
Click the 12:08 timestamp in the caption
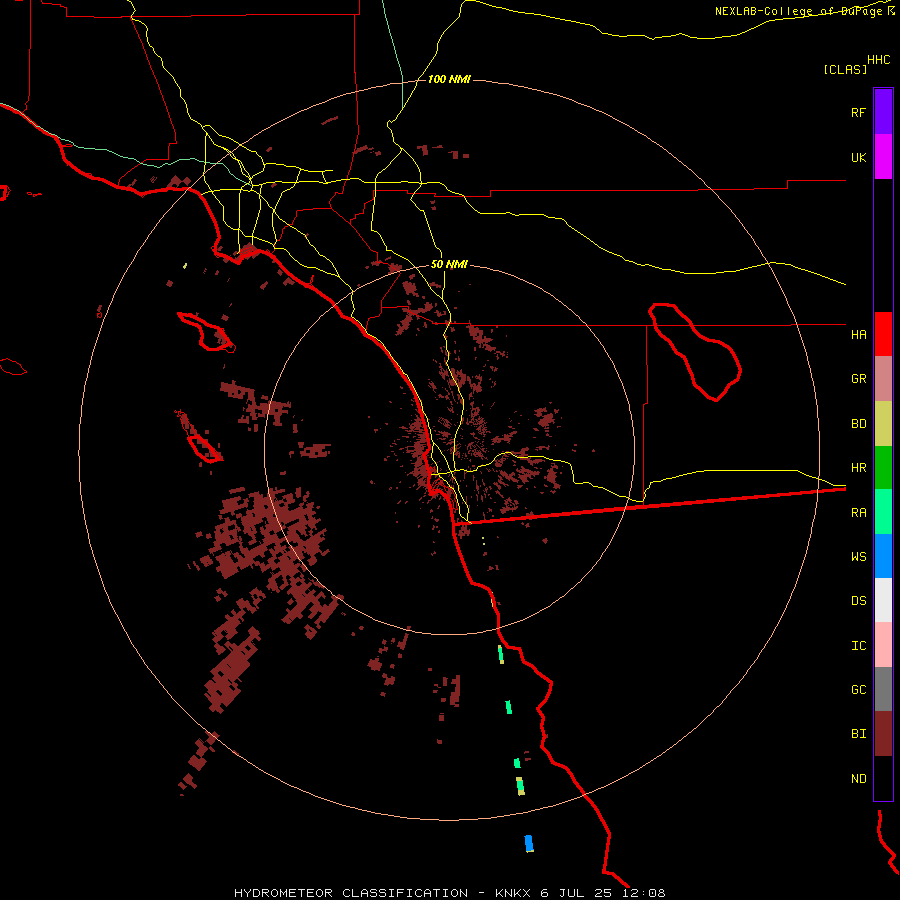tap(645, 893)
